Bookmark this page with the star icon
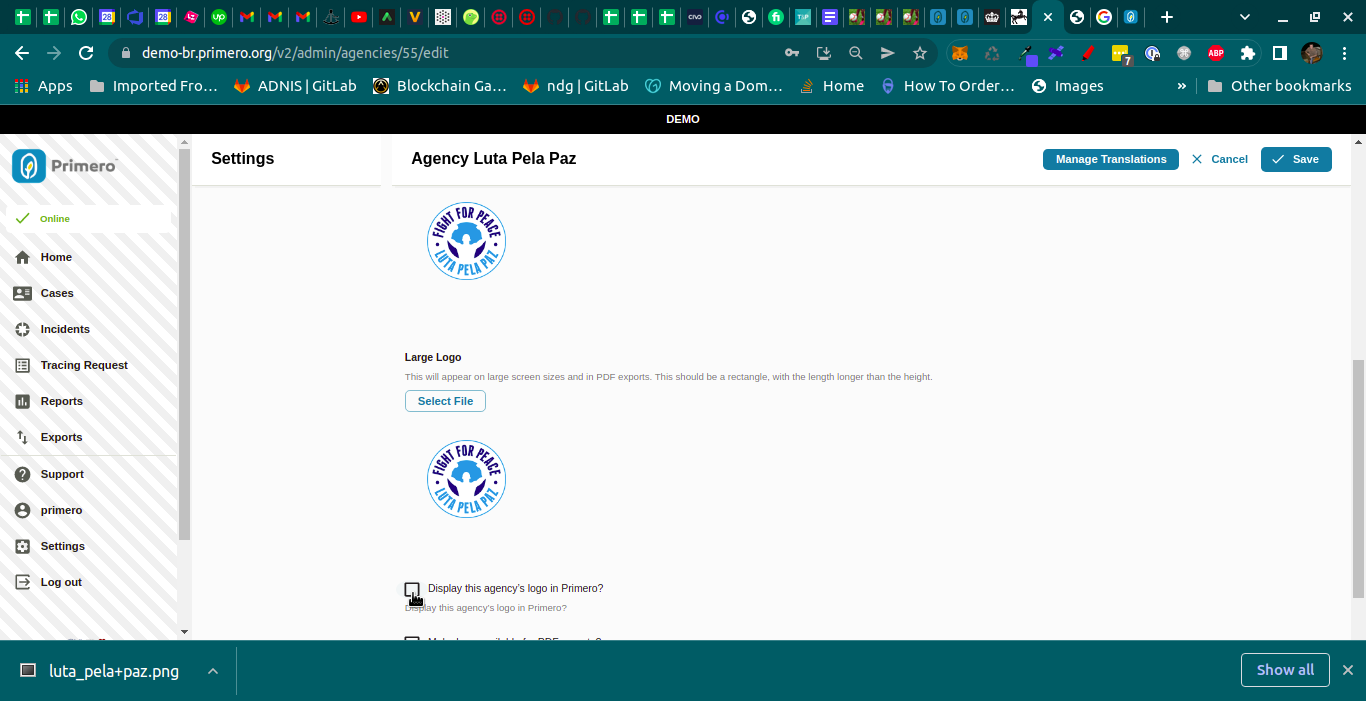The height and width of the screenshot is (701, 1366). coord(920,53)
